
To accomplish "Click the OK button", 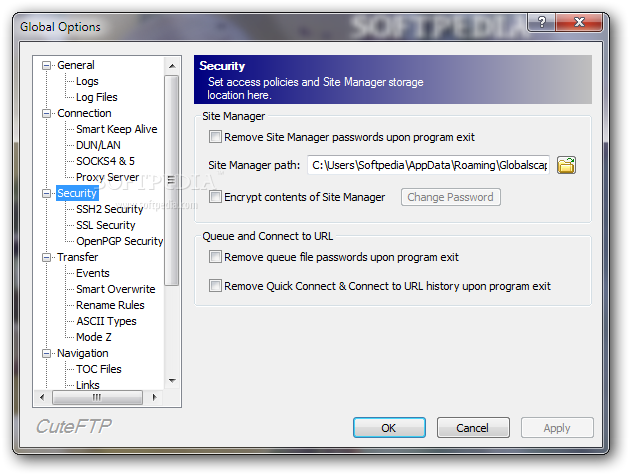I will (389, 428).
